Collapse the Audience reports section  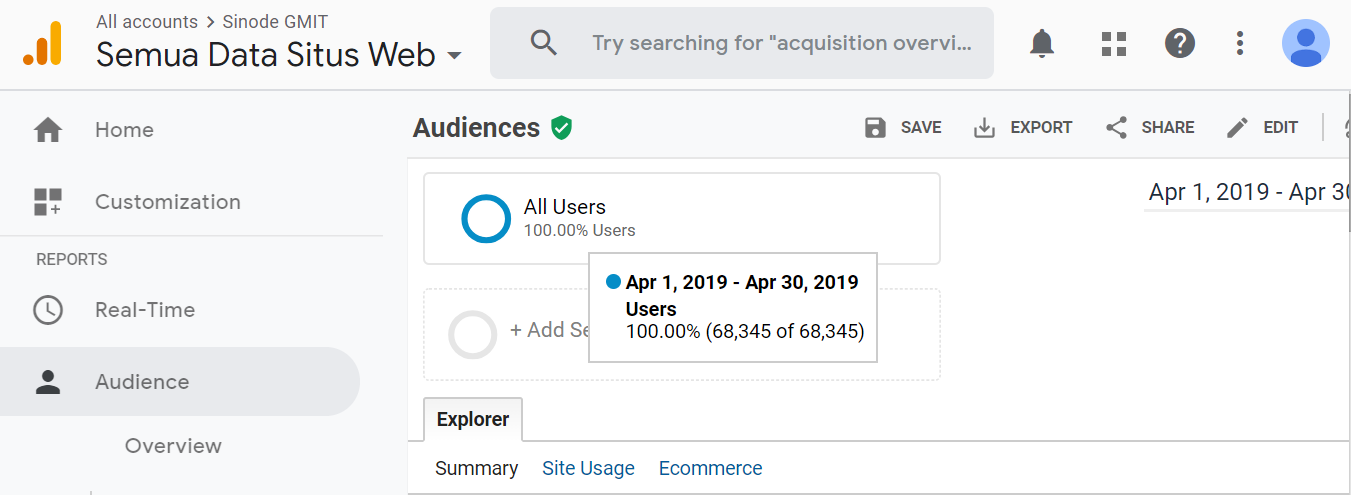(x=142, y=382)
